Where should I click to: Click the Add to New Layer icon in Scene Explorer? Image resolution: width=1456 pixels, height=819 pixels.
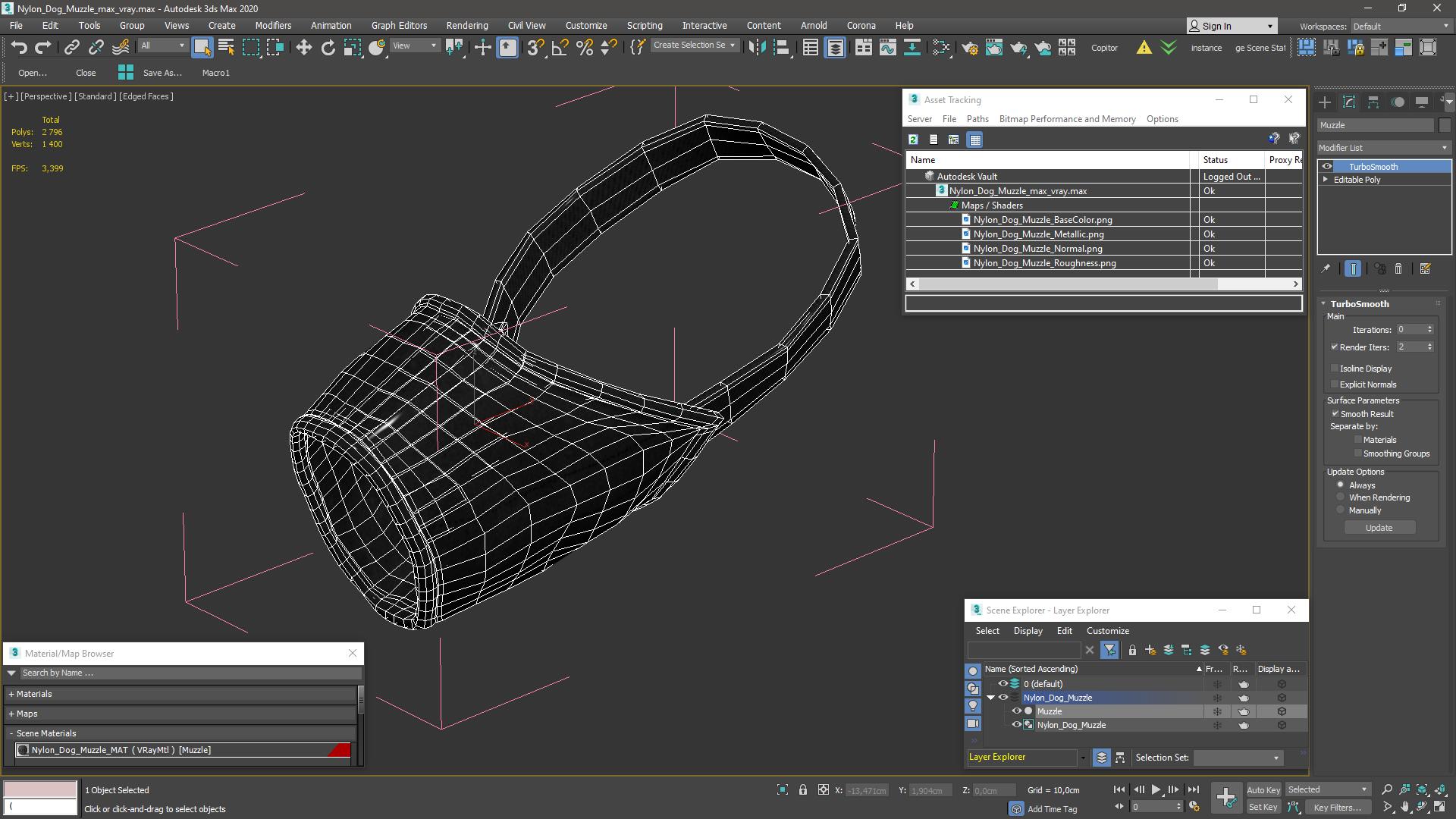pyautogui.click(x=1150, y=650)
